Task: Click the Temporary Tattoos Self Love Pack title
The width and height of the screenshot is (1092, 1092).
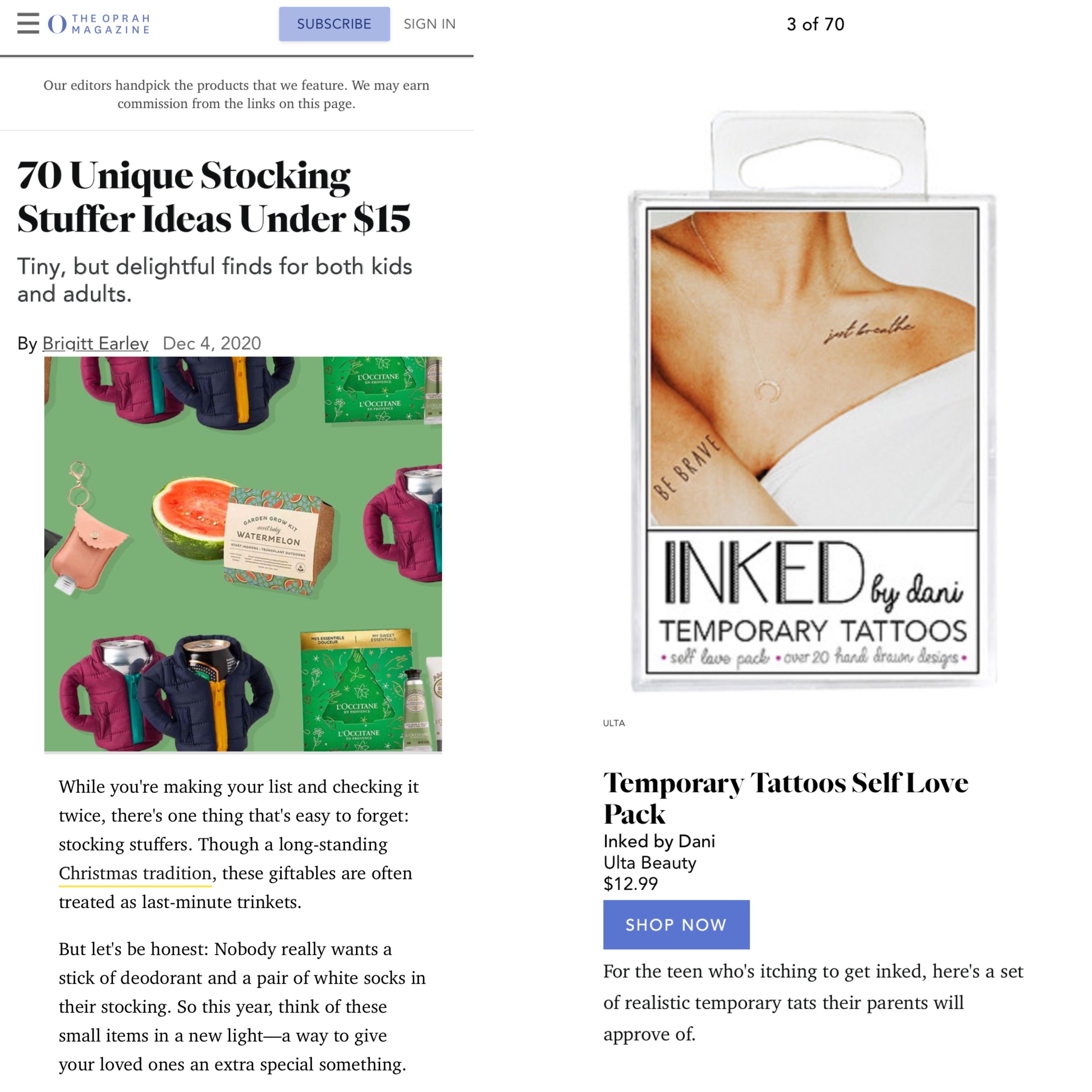Action: coord(786,798)
